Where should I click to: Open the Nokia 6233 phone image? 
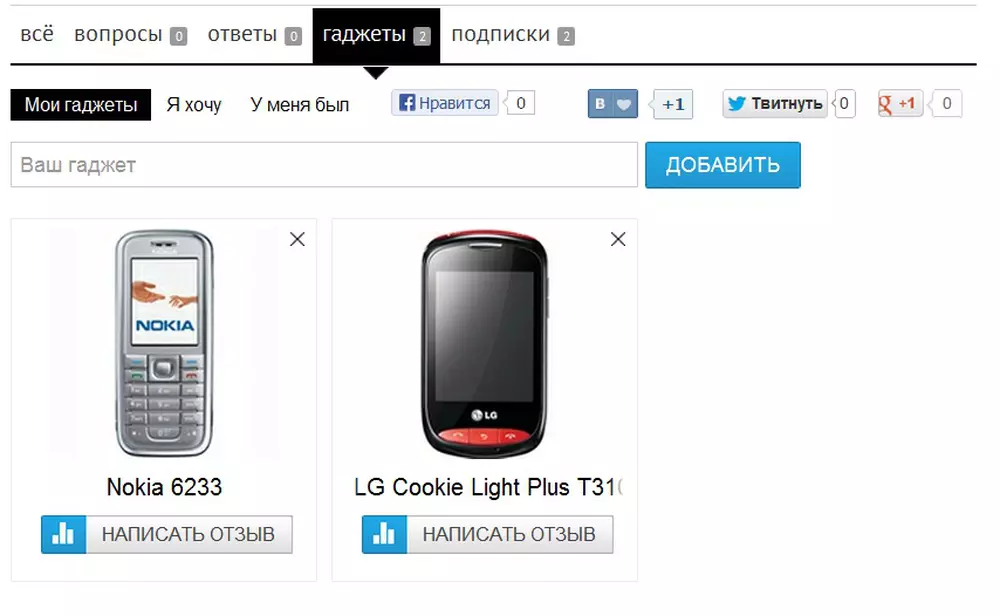click(164, 343)
